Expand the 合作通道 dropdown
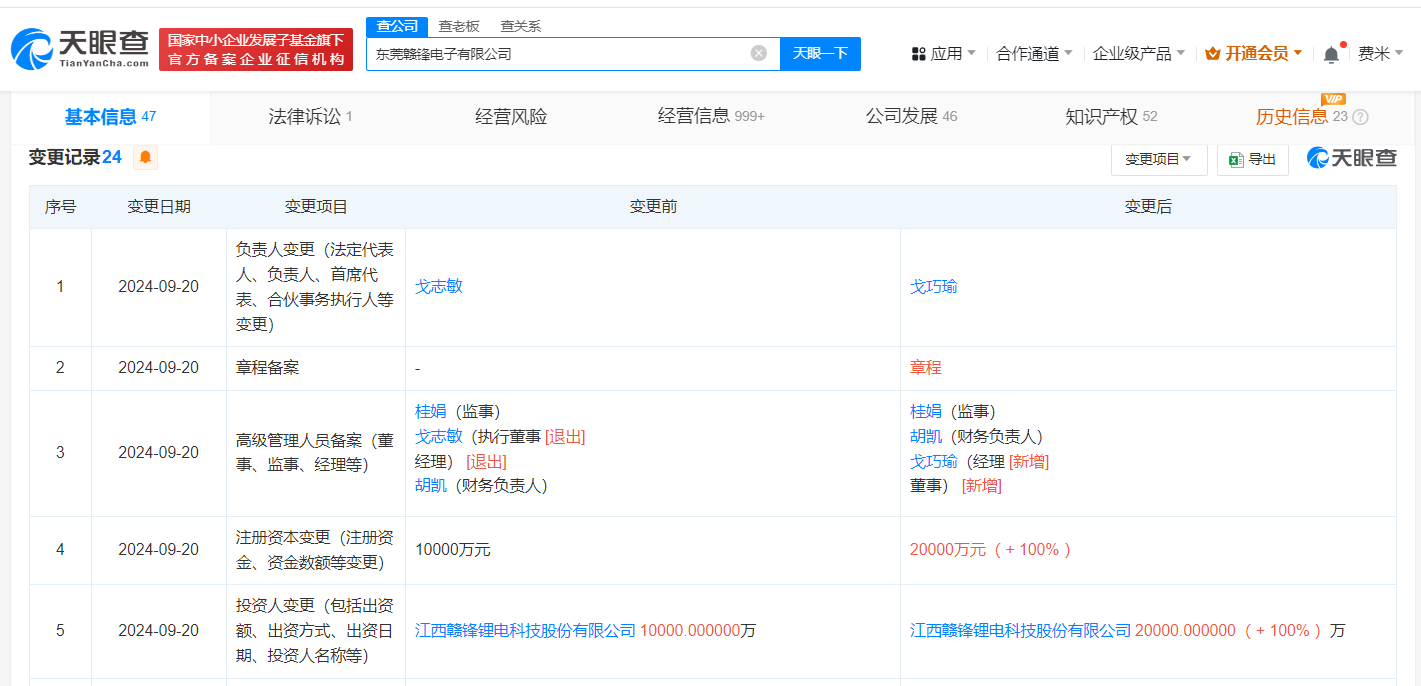The image size is (1421, 686). (x=1034, y=54)
